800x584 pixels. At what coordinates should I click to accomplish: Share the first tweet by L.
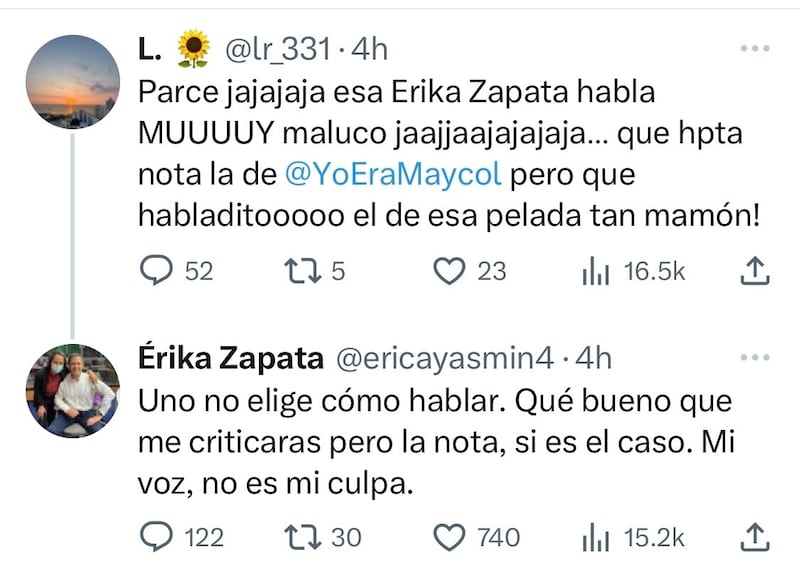click(x=755, y=270)
